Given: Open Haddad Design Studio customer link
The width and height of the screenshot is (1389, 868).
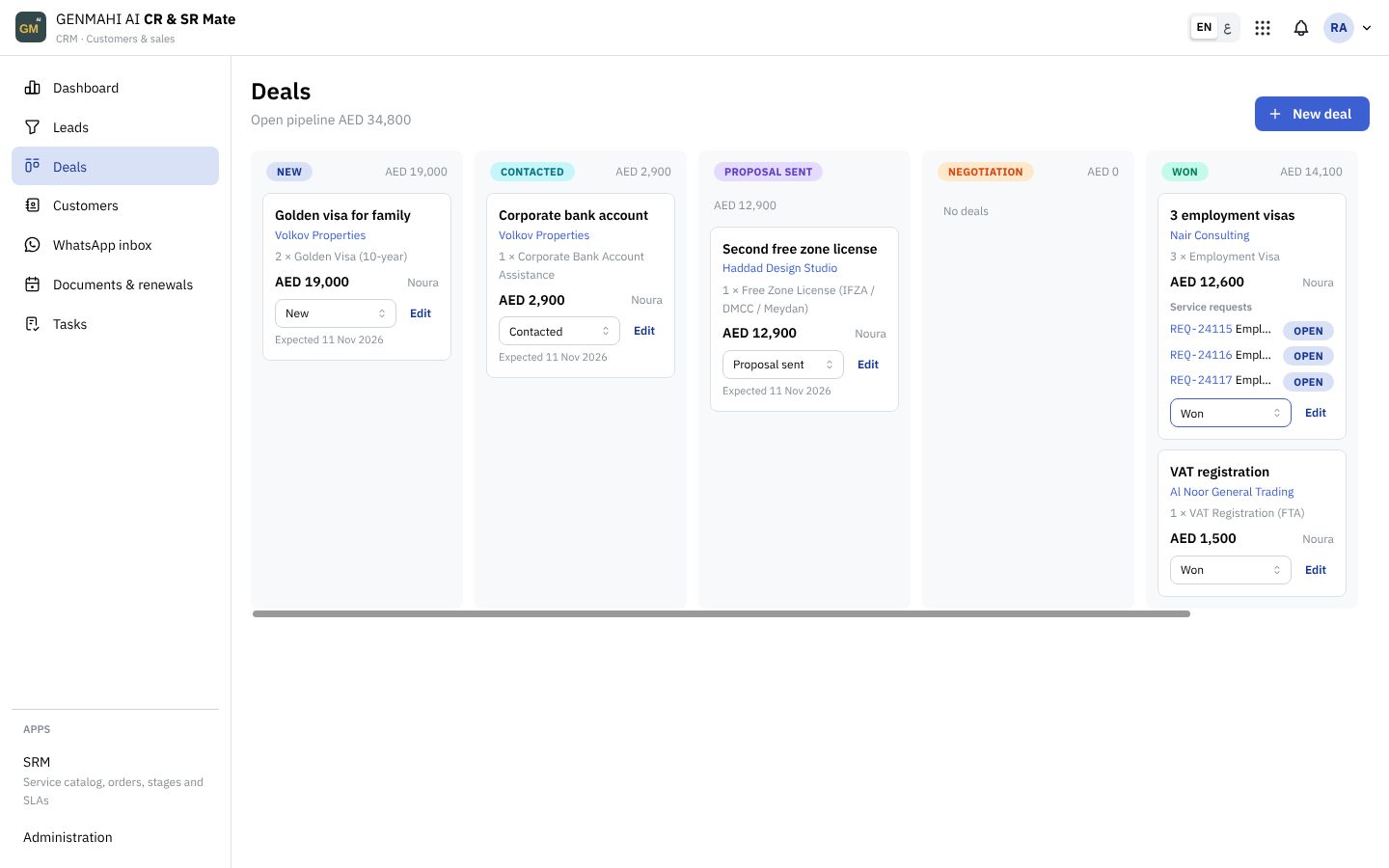Looking at the screenshot, I should coord(779,268).
